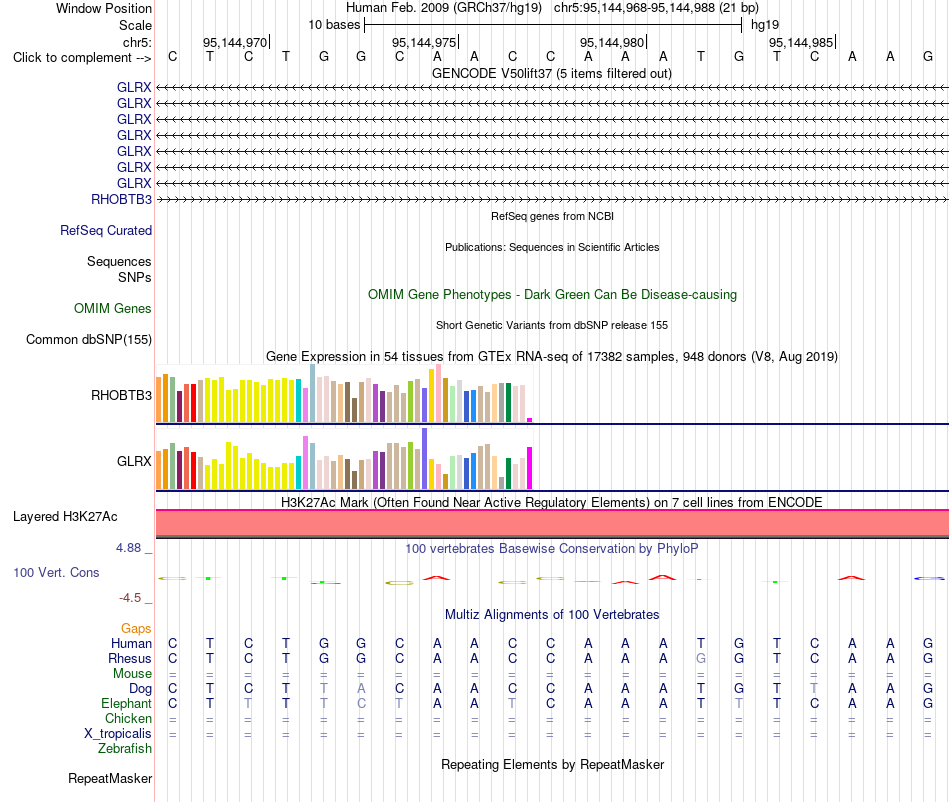This screenshot has width=950, height=802.
Task: Click the chr5:95,144,968-95,144,988 (21 bp) position text
Action: pos(656,8)
